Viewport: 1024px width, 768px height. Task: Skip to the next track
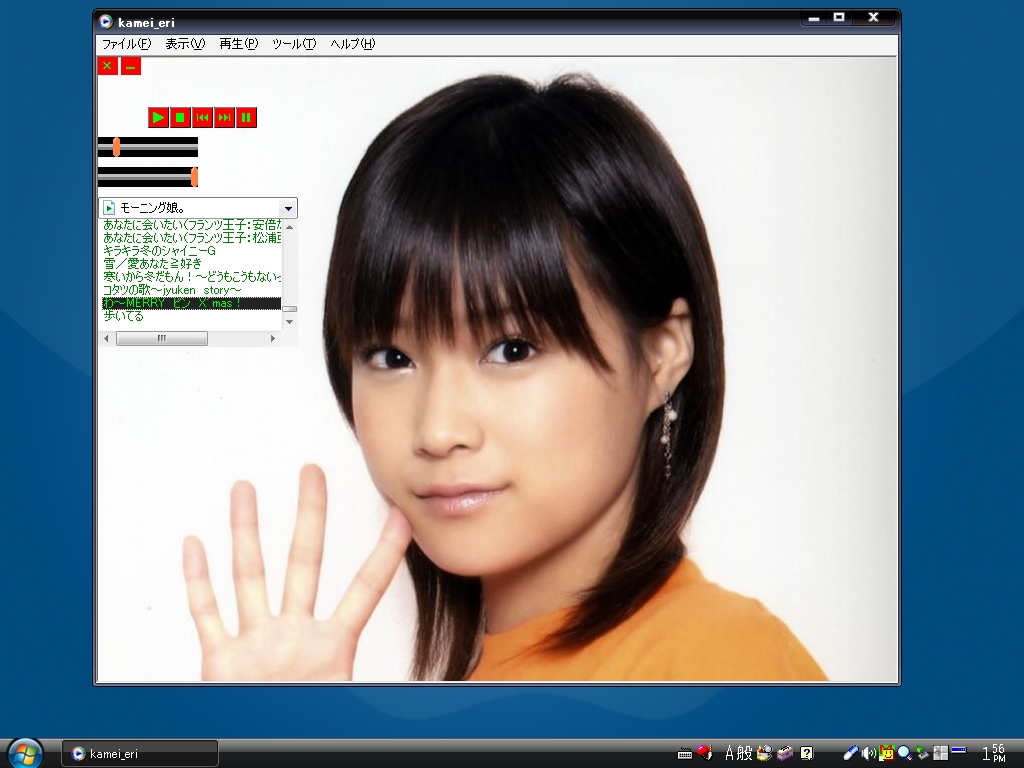(x=225, y=118)
